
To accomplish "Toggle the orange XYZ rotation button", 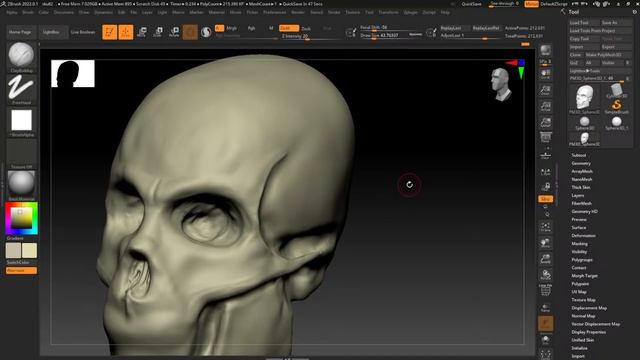I will pos(546,199).
